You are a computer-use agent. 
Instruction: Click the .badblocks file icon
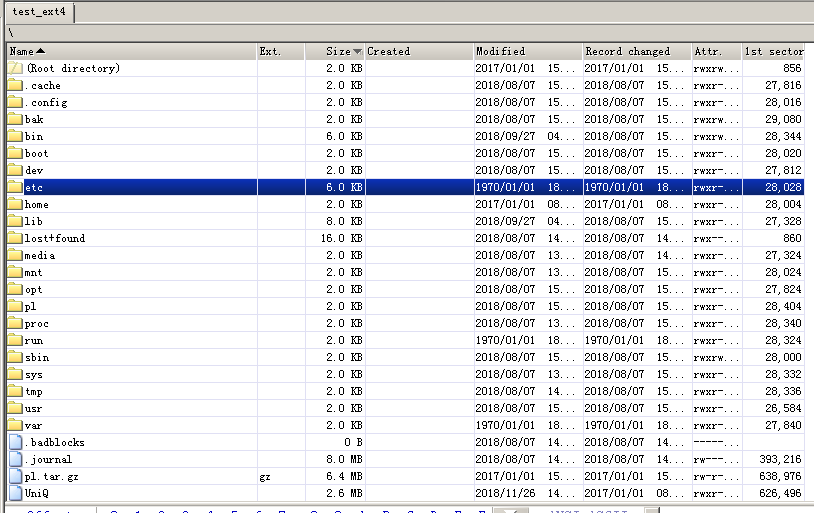(x=15, y=442)
